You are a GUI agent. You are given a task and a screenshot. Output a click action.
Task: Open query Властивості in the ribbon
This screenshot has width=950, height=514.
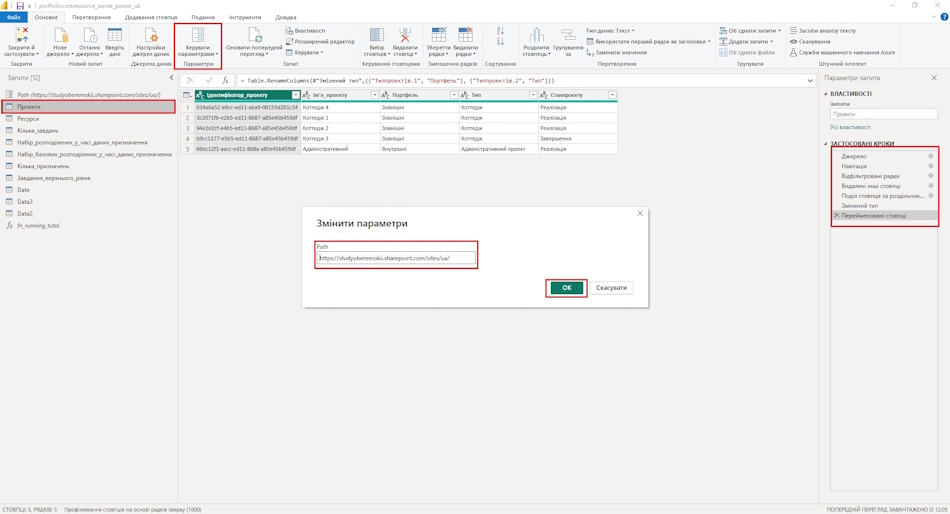[305, 30]
